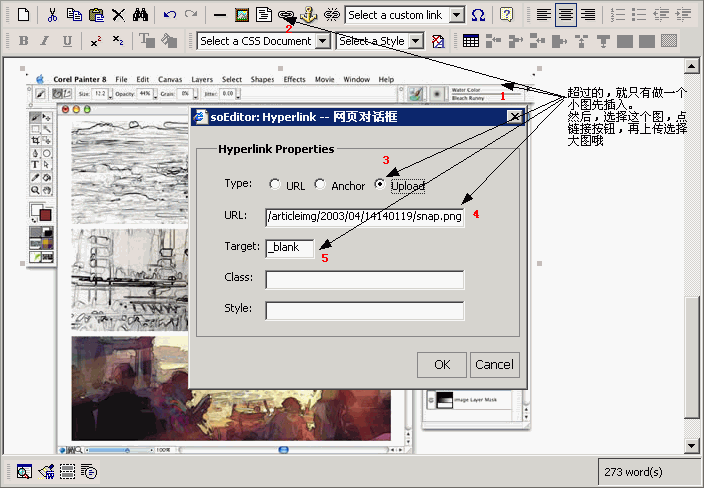Click editor scrollbar down arrow
This screenshot has height=488, width=704.
pyautogui.click(x=691, y=446)
